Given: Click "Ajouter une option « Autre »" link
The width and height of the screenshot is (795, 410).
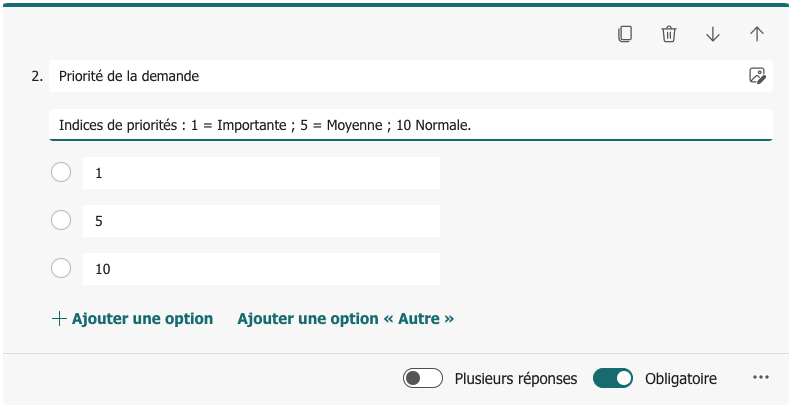Looking at the screenshot, I should 345,319.
